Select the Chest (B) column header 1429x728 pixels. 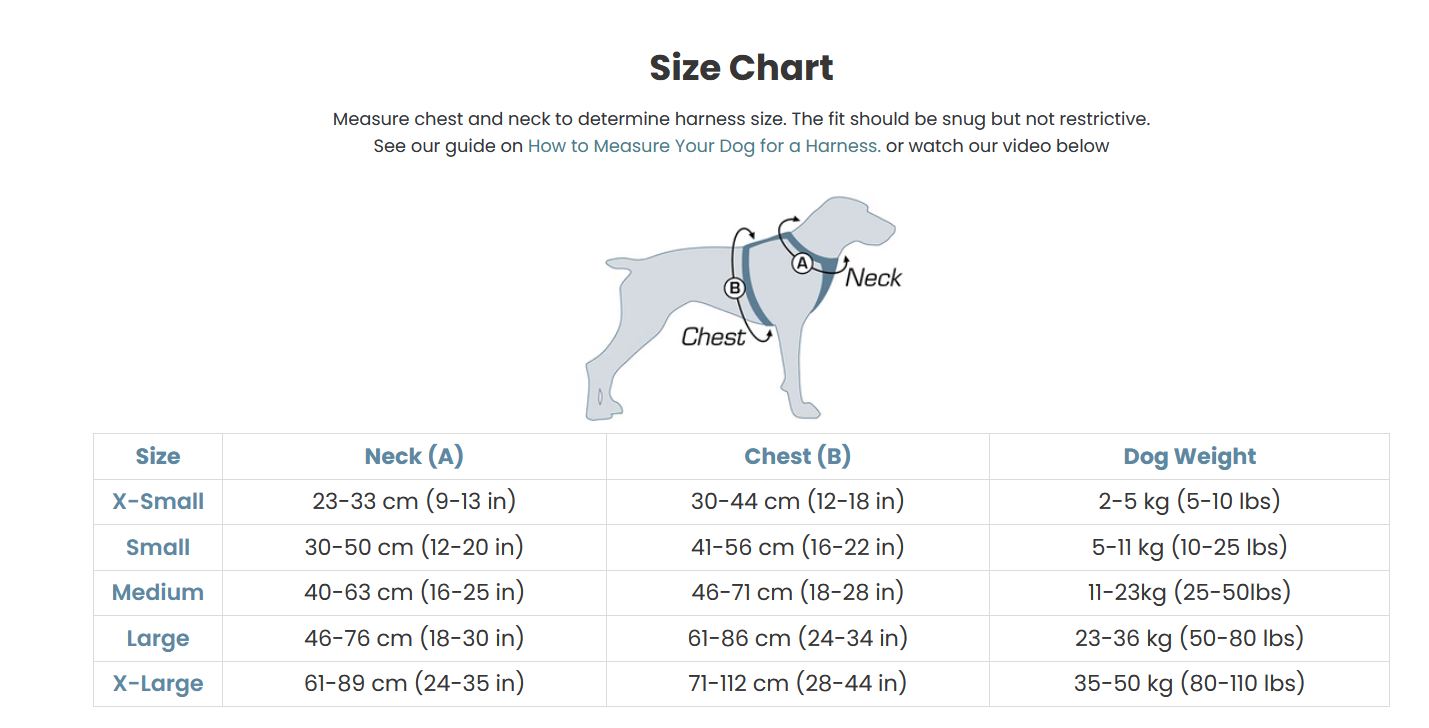click(797, 457)
